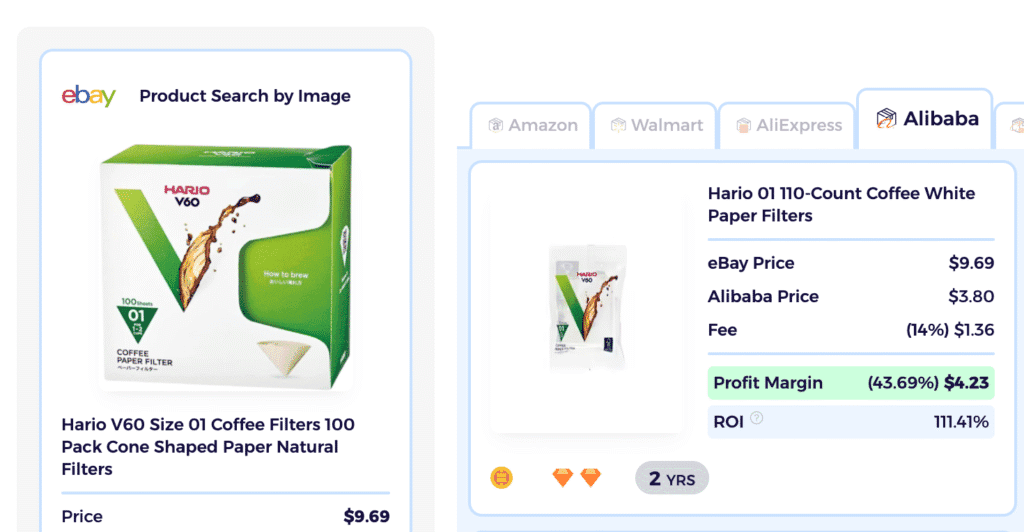Screen dimensions: 1024x532
Task: Select the Alibaba tab
Action: 926,119
